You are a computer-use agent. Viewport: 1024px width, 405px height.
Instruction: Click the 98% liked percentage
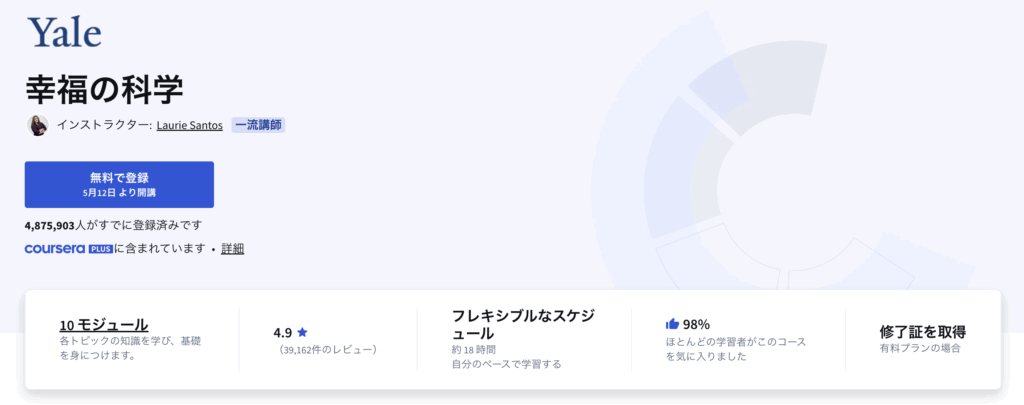(x=696, y=324)
